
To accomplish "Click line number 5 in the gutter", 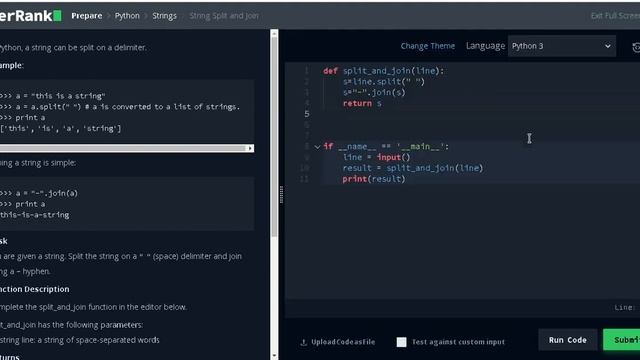I will tap(307, 114).
